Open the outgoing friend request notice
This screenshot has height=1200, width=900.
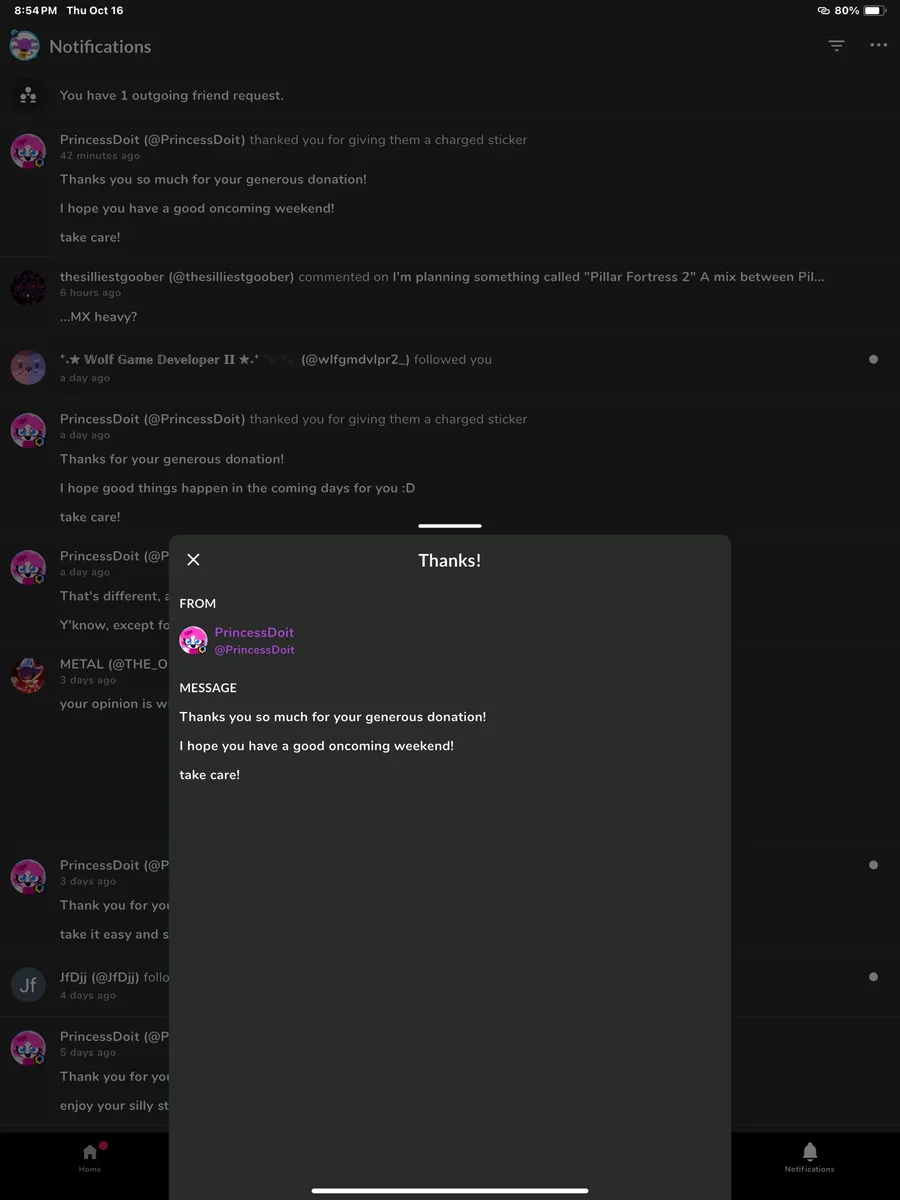pyautogui.click(x=172, y=96)
